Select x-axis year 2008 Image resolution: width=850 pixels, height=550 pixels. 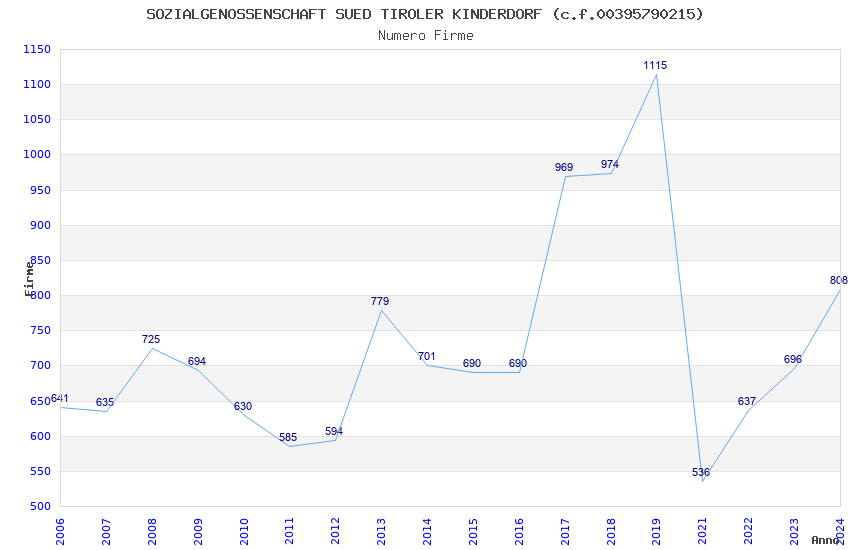pos(152,532)
